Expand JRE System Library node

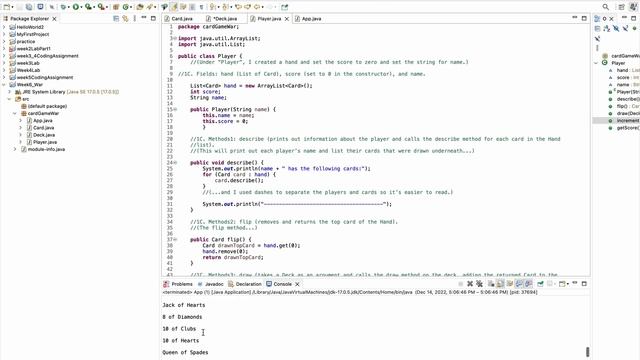[9, 92]
